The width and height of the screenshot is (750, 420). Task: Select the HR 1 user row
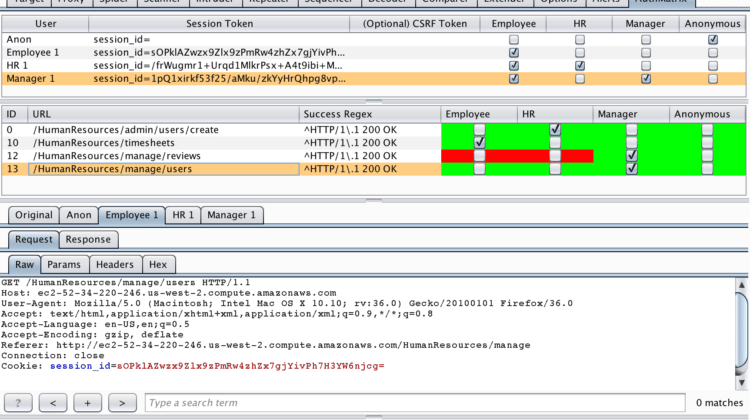[x=374, y=66]
